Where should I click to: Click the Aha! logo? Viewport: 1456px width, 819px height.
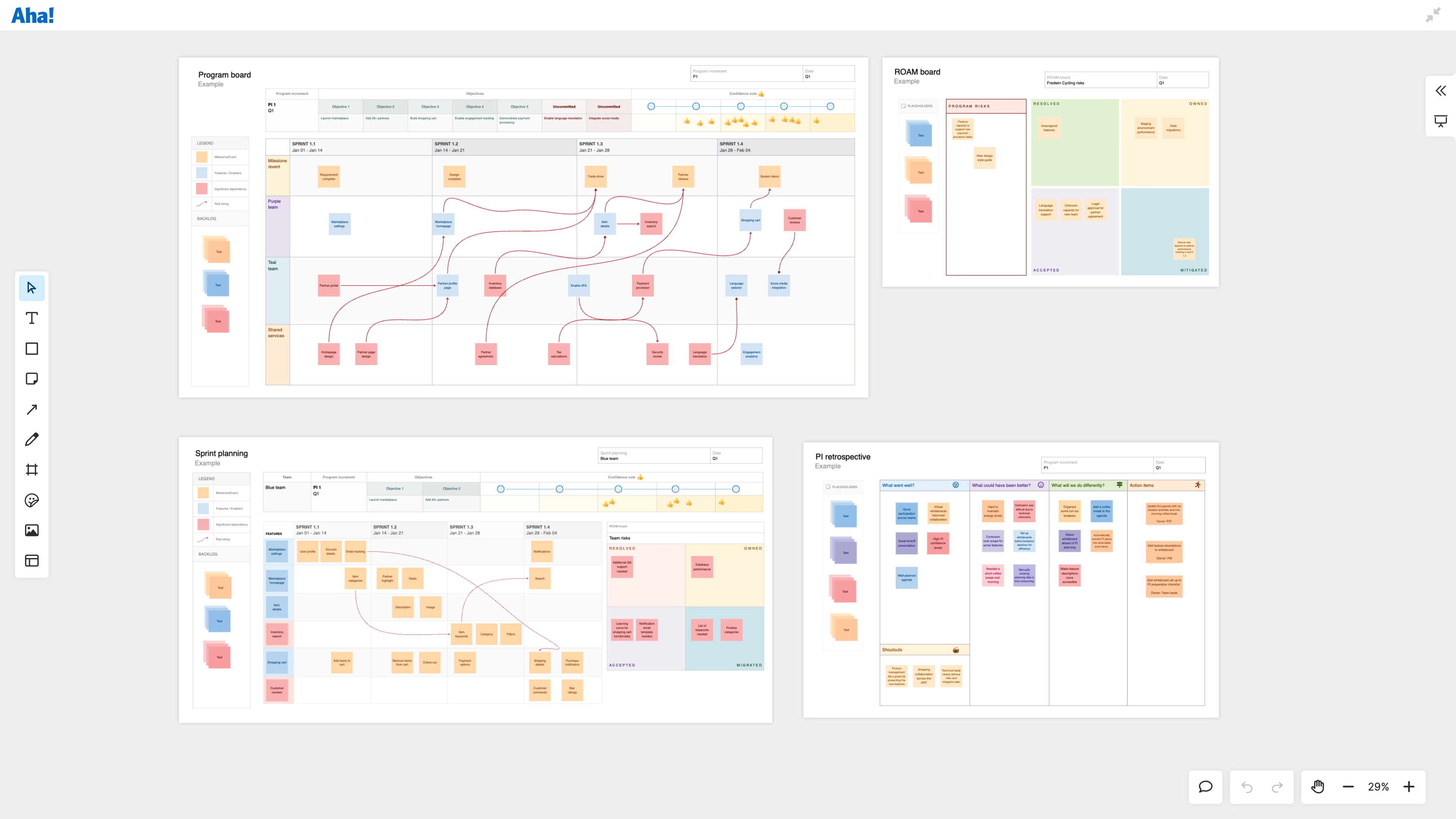tap(33, 15)
